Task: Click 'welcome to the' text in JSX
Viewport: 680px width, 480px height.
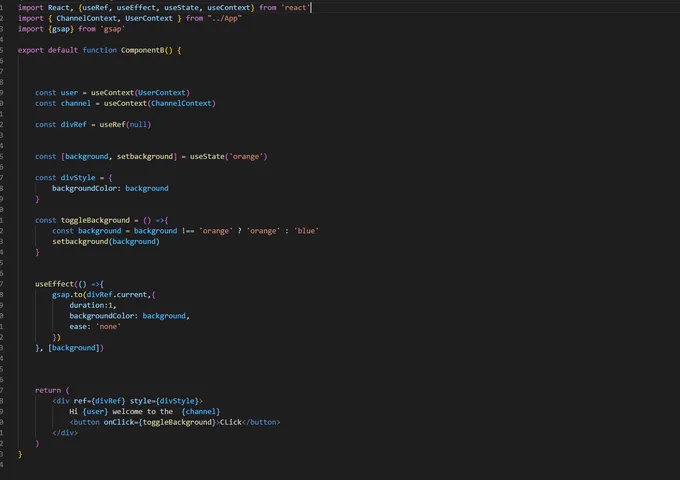Action: pyautogui.click(x=142, y=411)
